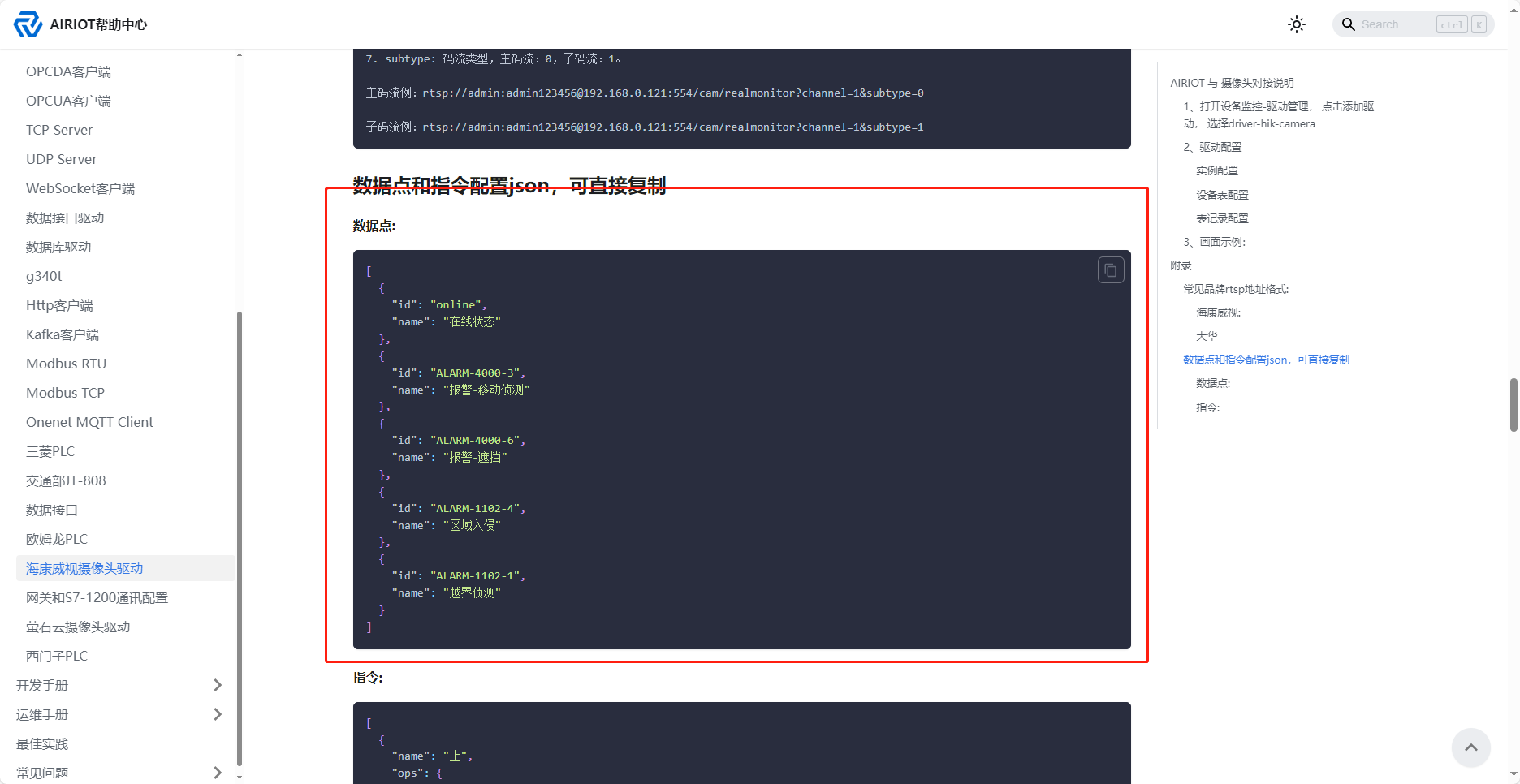The width and height of the screenshot is (1520, 784).
Task: Jump to 实例配置 in table of contents
Action: [x=1217, y=170]
